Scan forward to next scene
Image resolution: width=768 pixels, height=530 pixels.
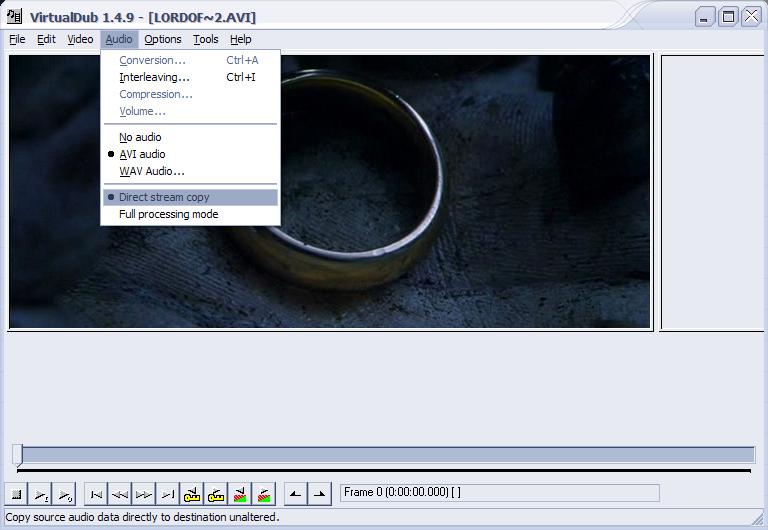[x=264, y=494]
